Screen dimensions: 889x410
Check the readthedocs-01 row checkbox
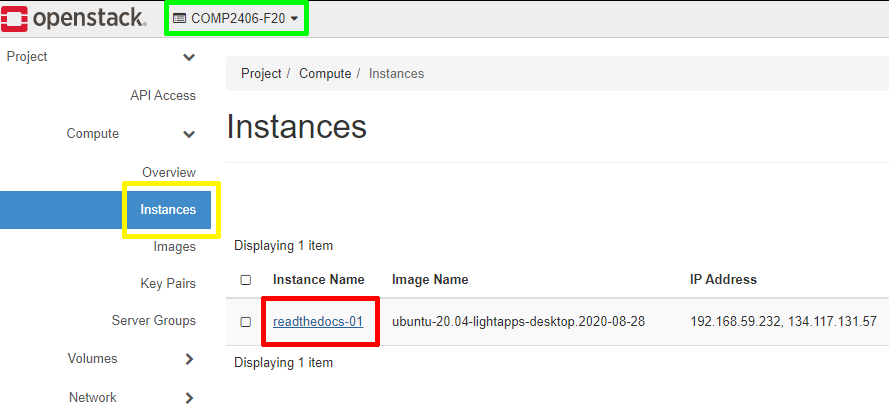pos(246,322)
